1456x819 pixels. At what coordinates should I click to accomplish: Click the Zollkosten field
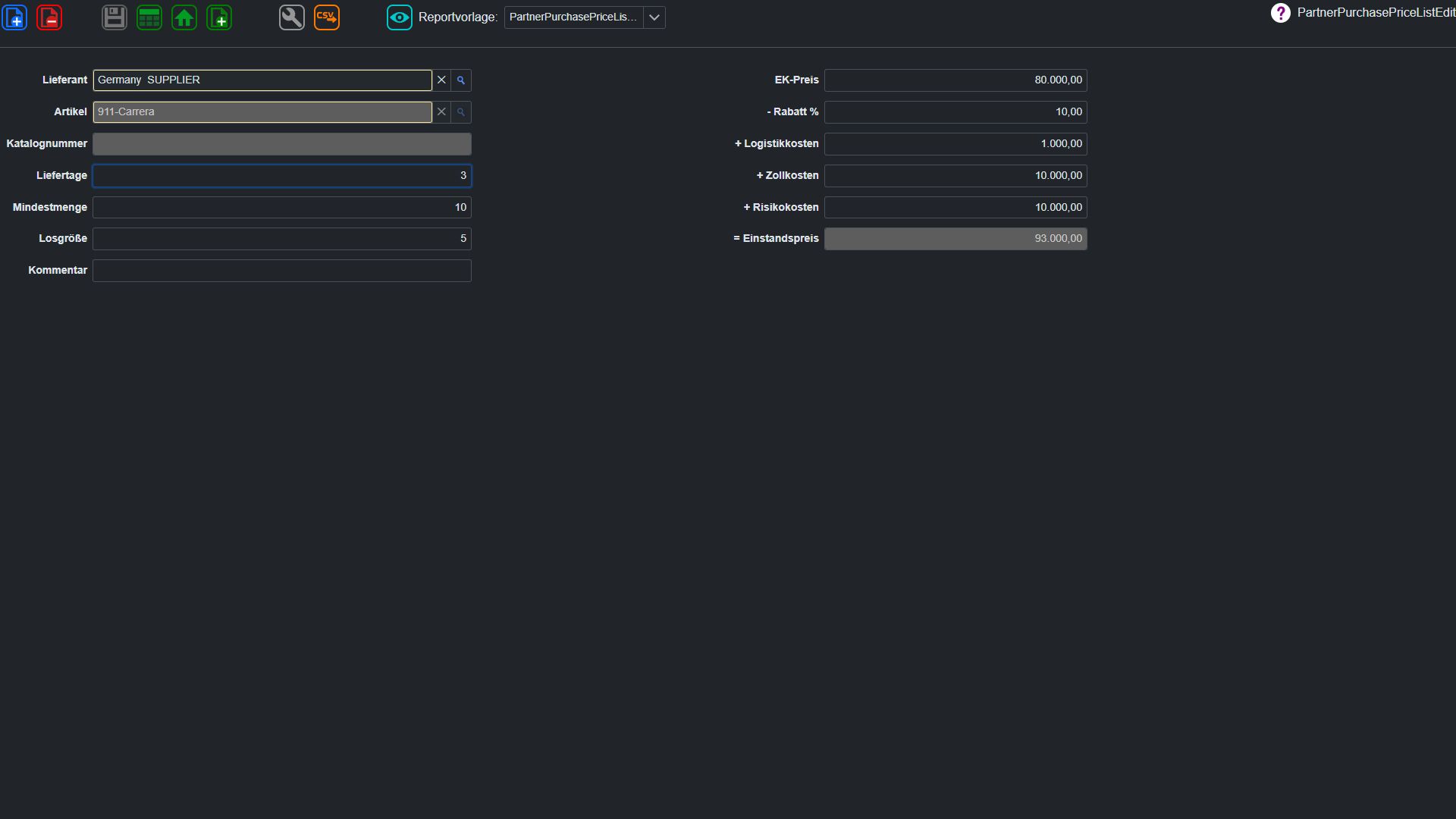(955, 176)
